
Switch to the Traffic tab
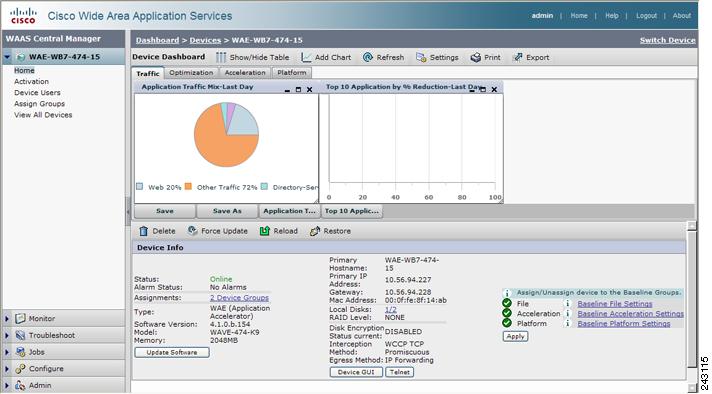coord(148,73)
